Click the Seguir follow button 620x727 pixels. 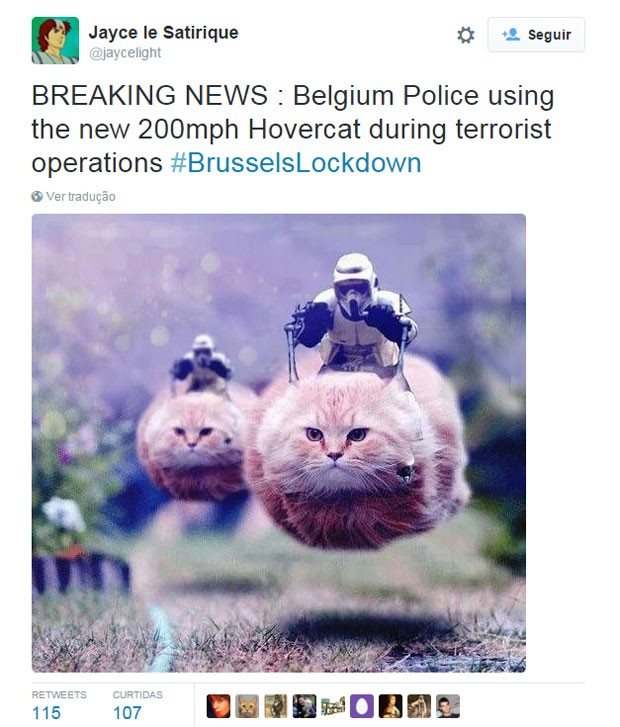(536, 35)
